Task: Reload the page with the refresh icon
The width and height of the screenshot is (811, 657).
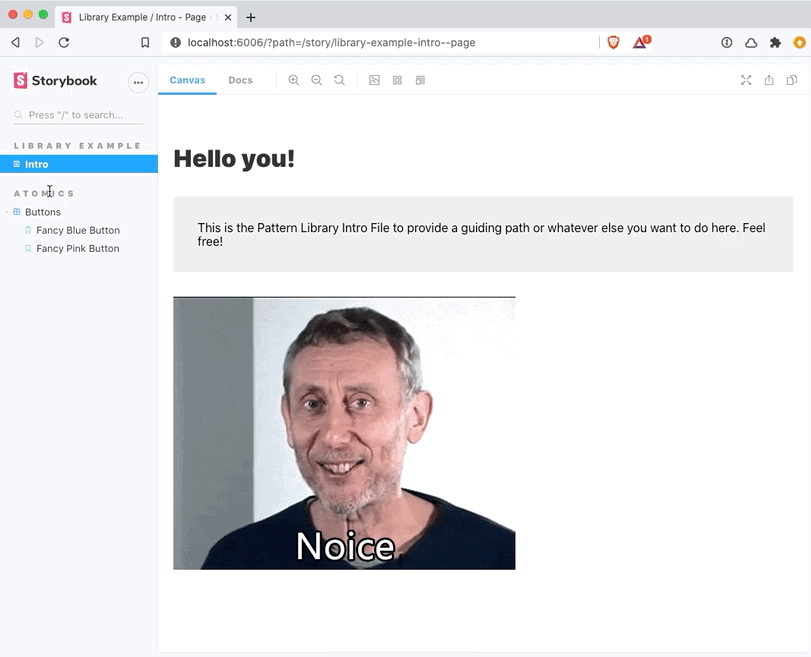Action: coord(64,42)
